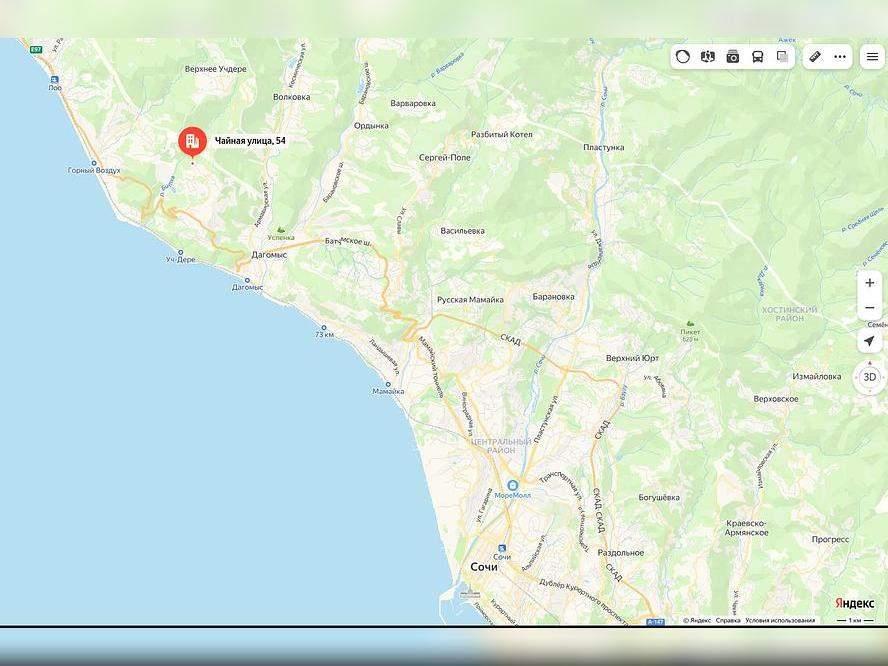
Task: Open the map layers selector
Action: 783,57
